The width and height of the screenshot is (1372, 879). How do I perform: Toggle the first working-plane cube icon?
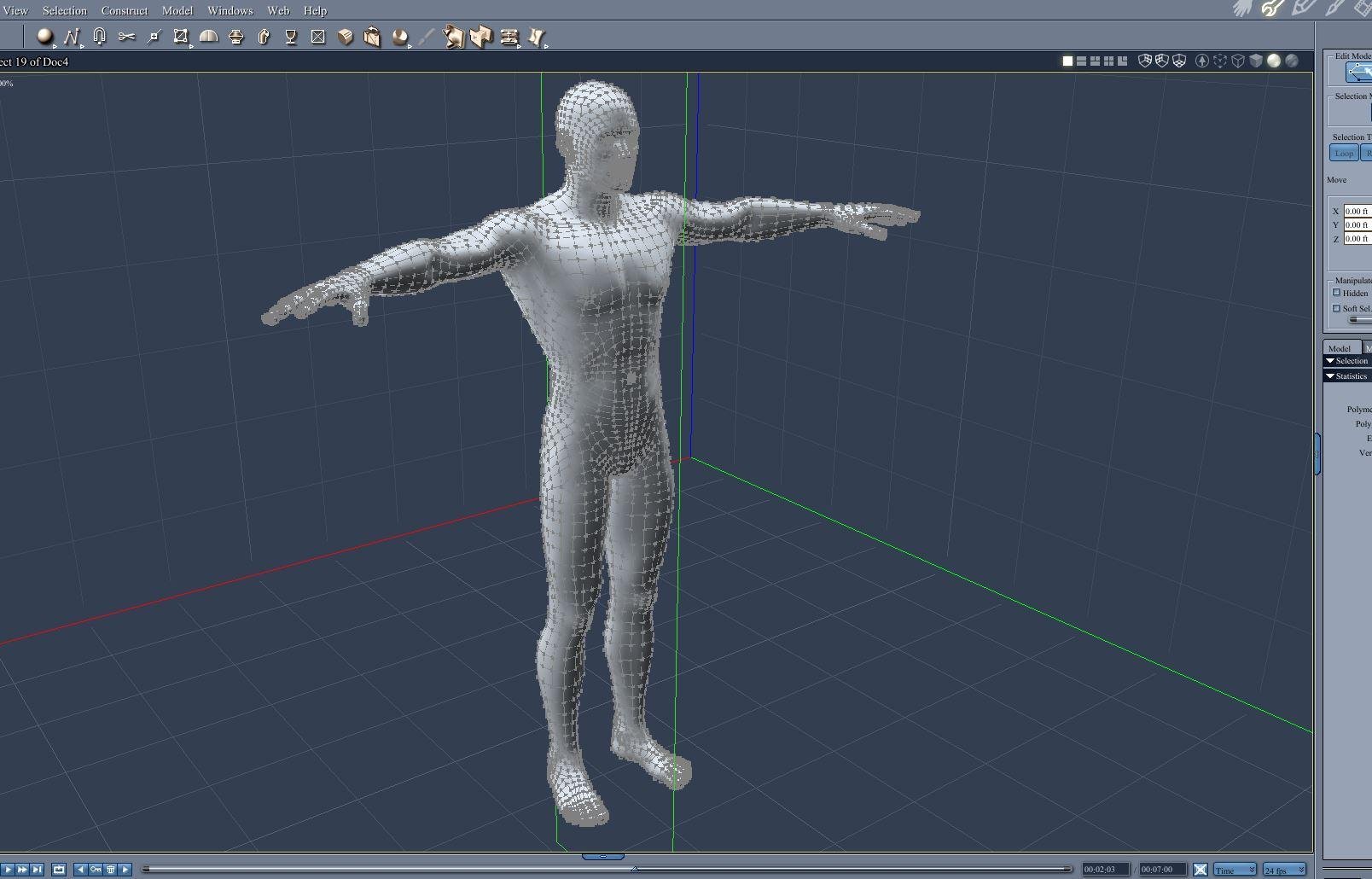click(x=1146, y=61)
